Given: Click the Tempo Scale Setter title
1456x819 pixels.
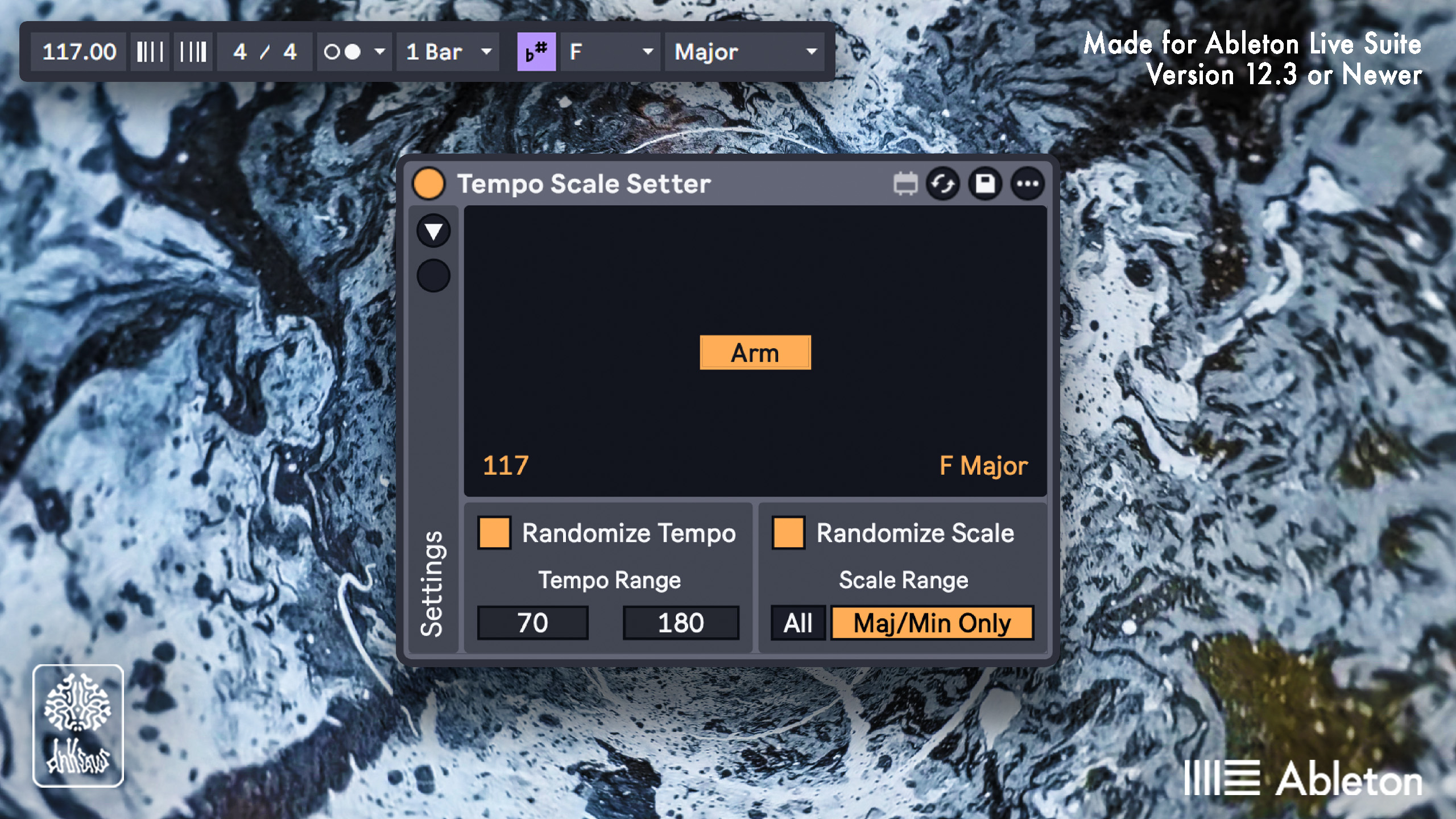Looking at the screenshot, I should pyautogui.click(x=584, y=184).
